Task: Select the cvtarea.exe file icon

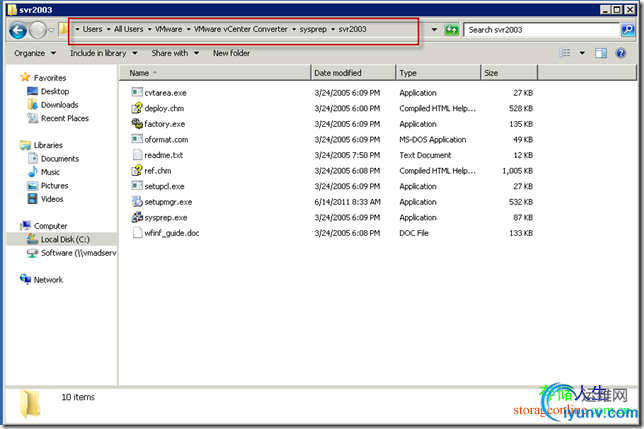Action: coord(137,92)
